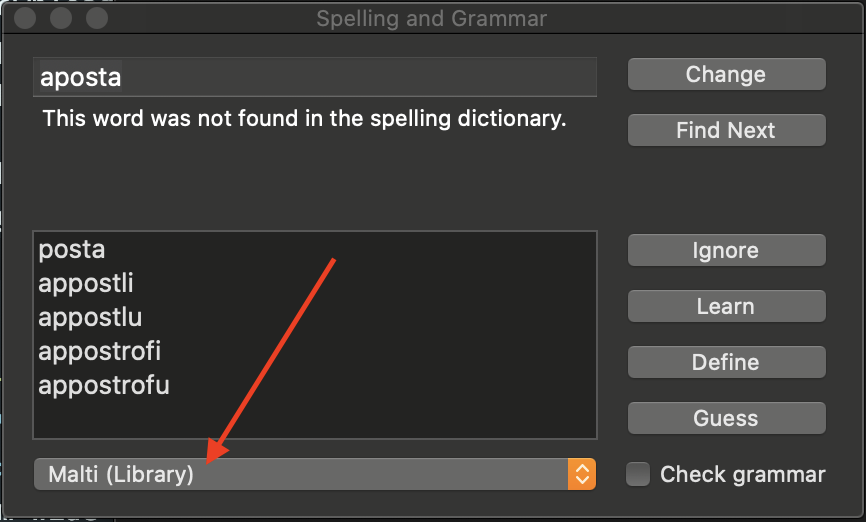Select suggestion 'posta'

(x=72, y=250)
